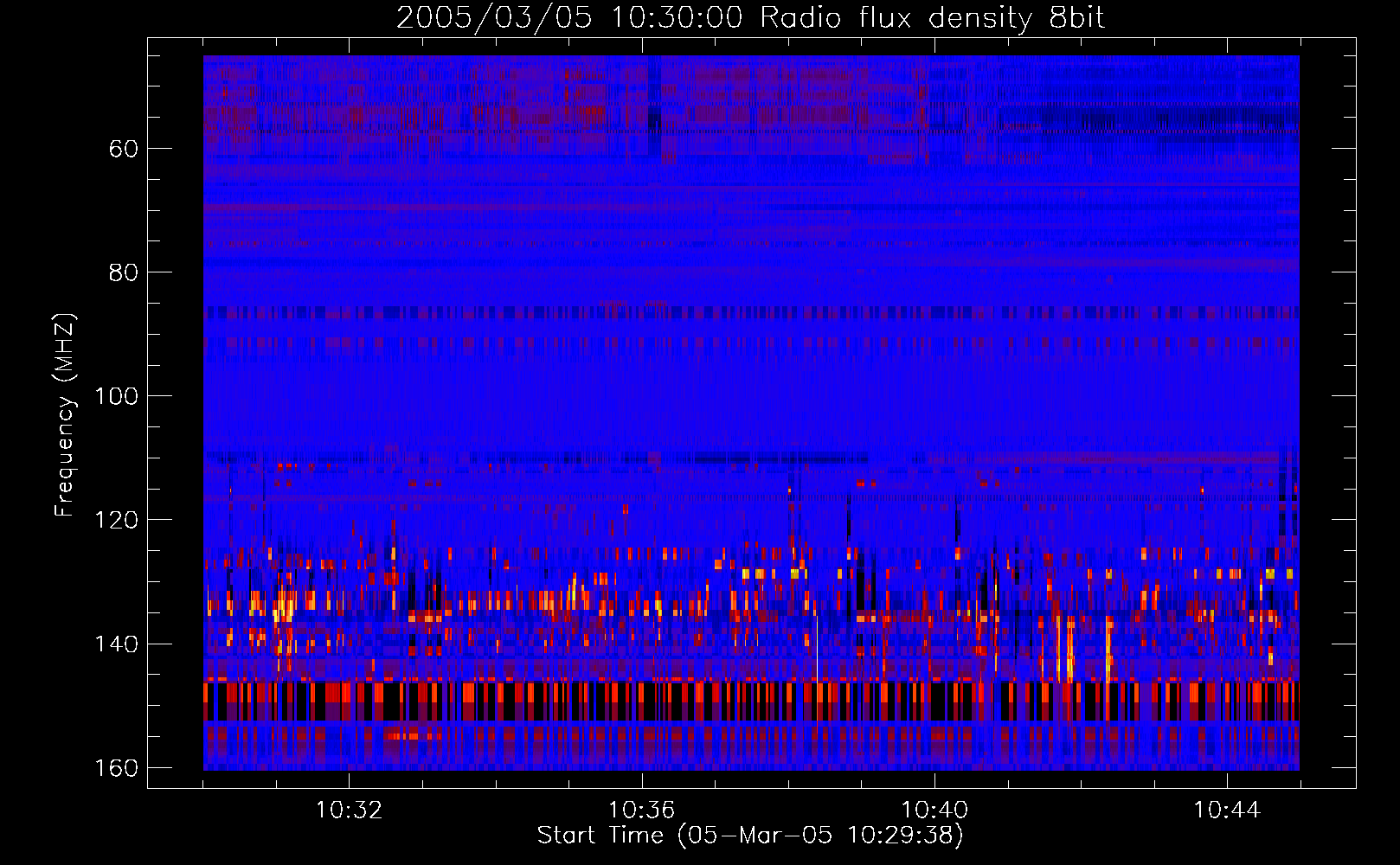
Task: Click the 10:36 time tick label
Action: (x=641, y=811)
